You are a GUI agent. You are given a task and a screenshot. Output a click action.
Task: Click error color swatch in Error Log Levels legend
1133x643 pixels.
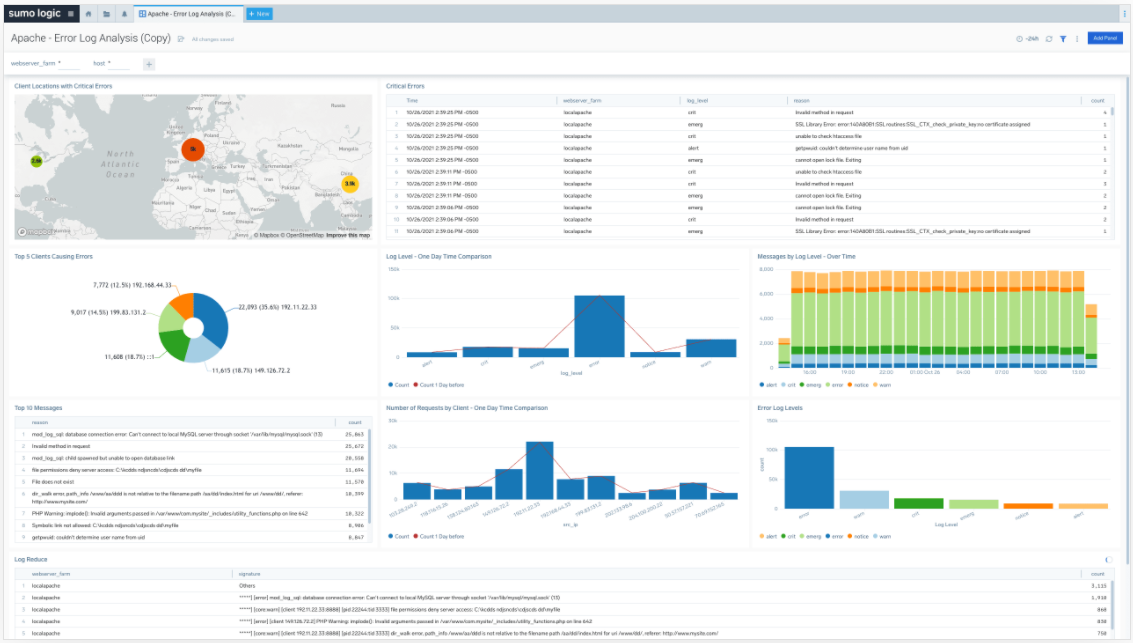coord(828,537)
